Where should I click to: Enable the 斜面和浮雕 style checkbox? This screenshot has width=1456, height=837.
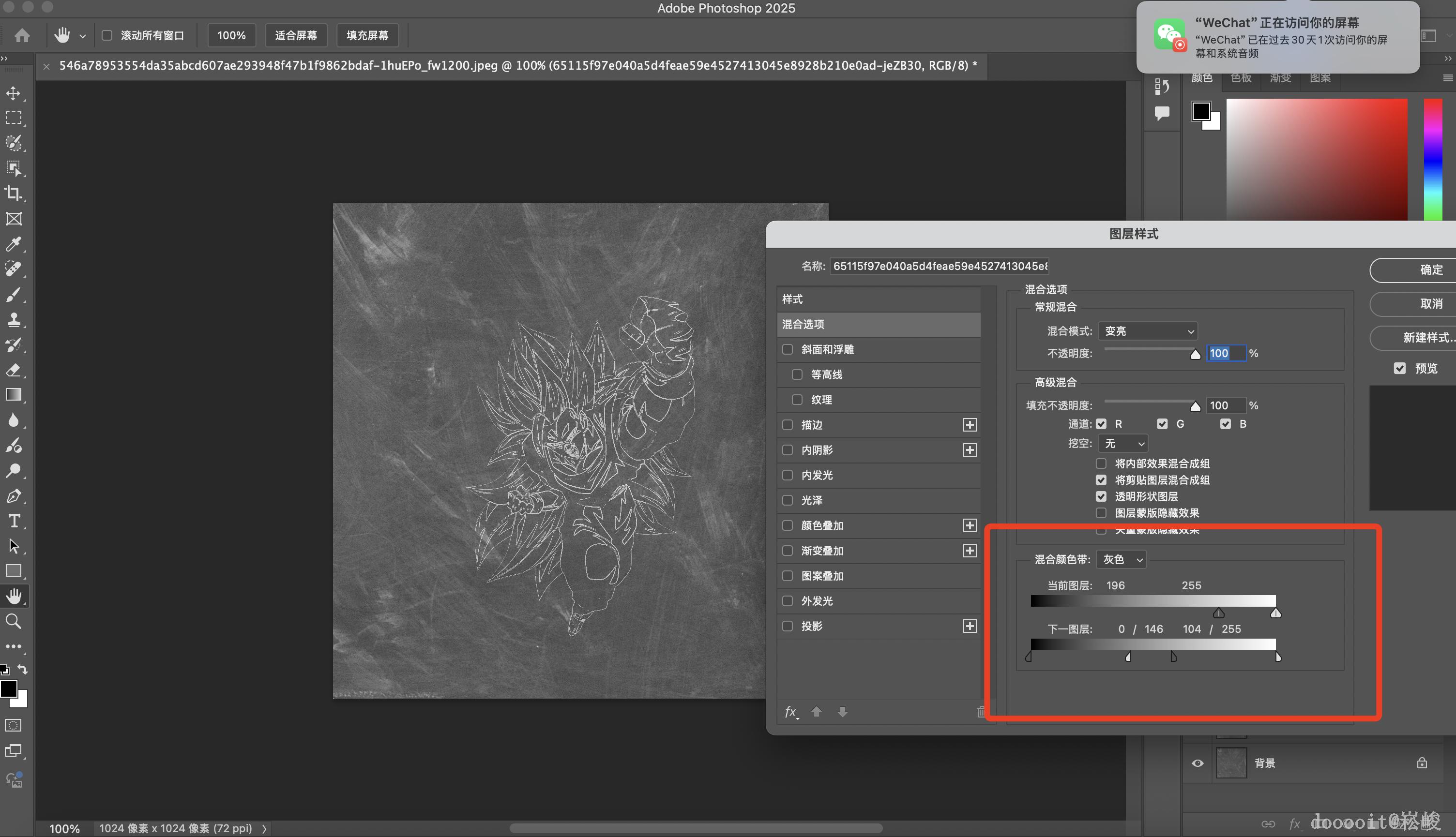coord(788,349)
